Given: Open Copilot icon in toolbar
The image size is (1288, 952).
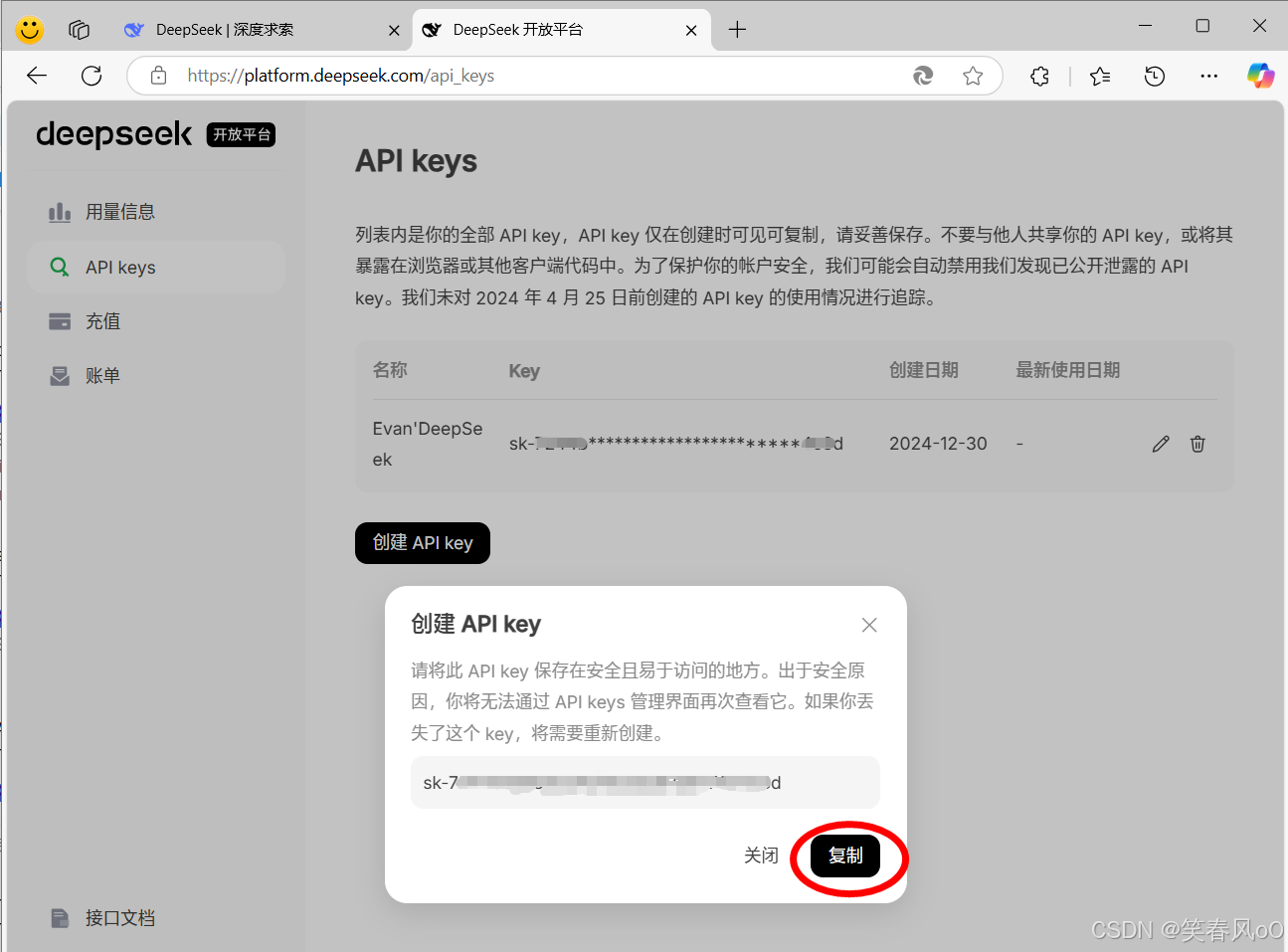Looking at the screenshot, I should pos(1261,76).
